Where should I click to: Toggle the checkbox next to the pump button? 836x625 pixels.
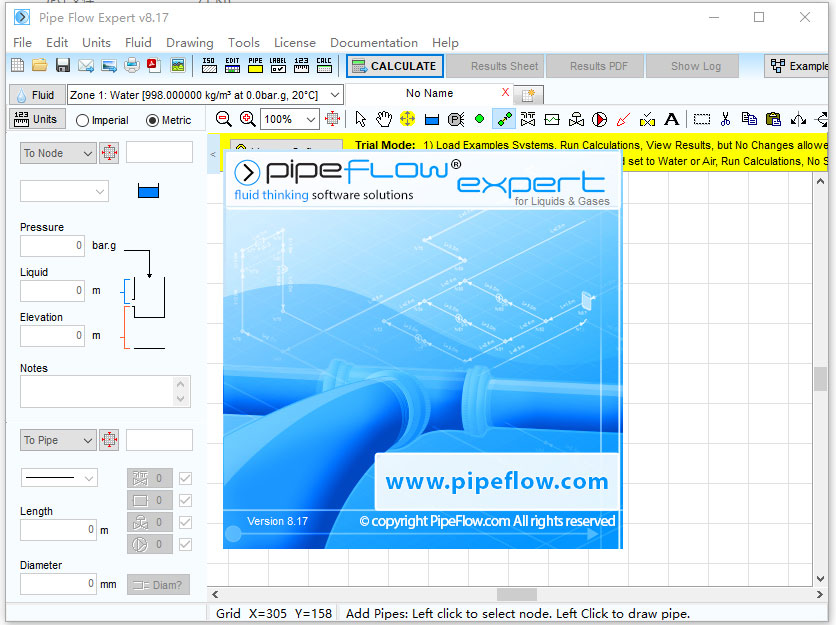pos(186,544)
